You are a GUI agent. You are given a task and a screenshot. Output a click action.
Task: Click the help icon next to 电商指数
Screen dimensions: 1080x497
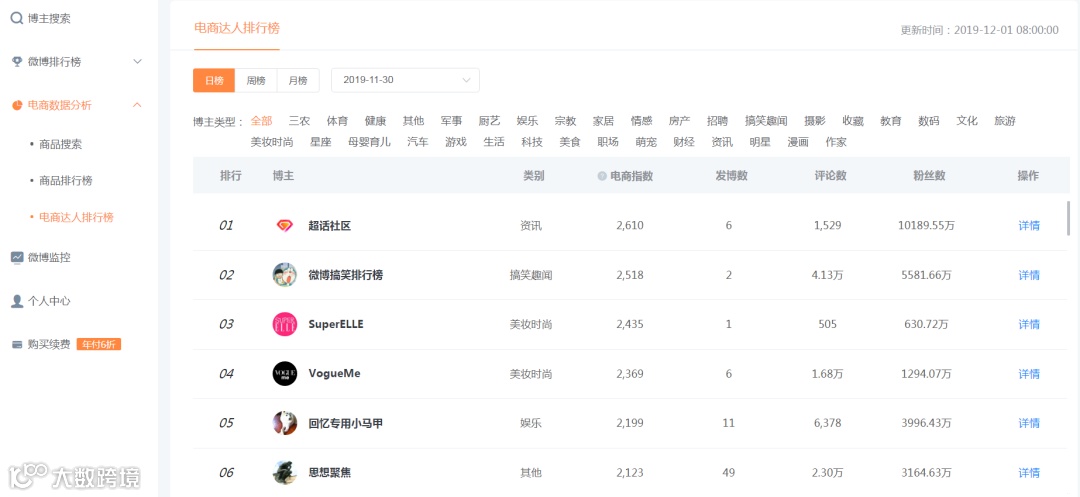[x=602, y=176]
